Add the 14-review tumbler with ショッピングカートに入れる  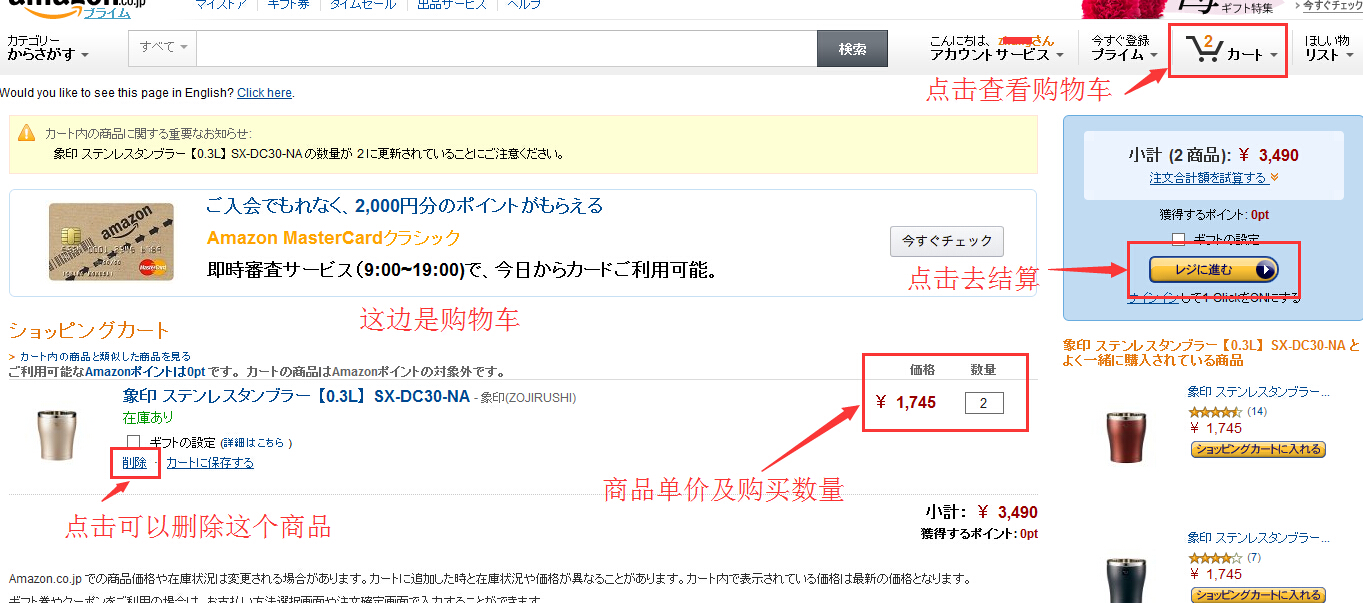coord(1258,450)
